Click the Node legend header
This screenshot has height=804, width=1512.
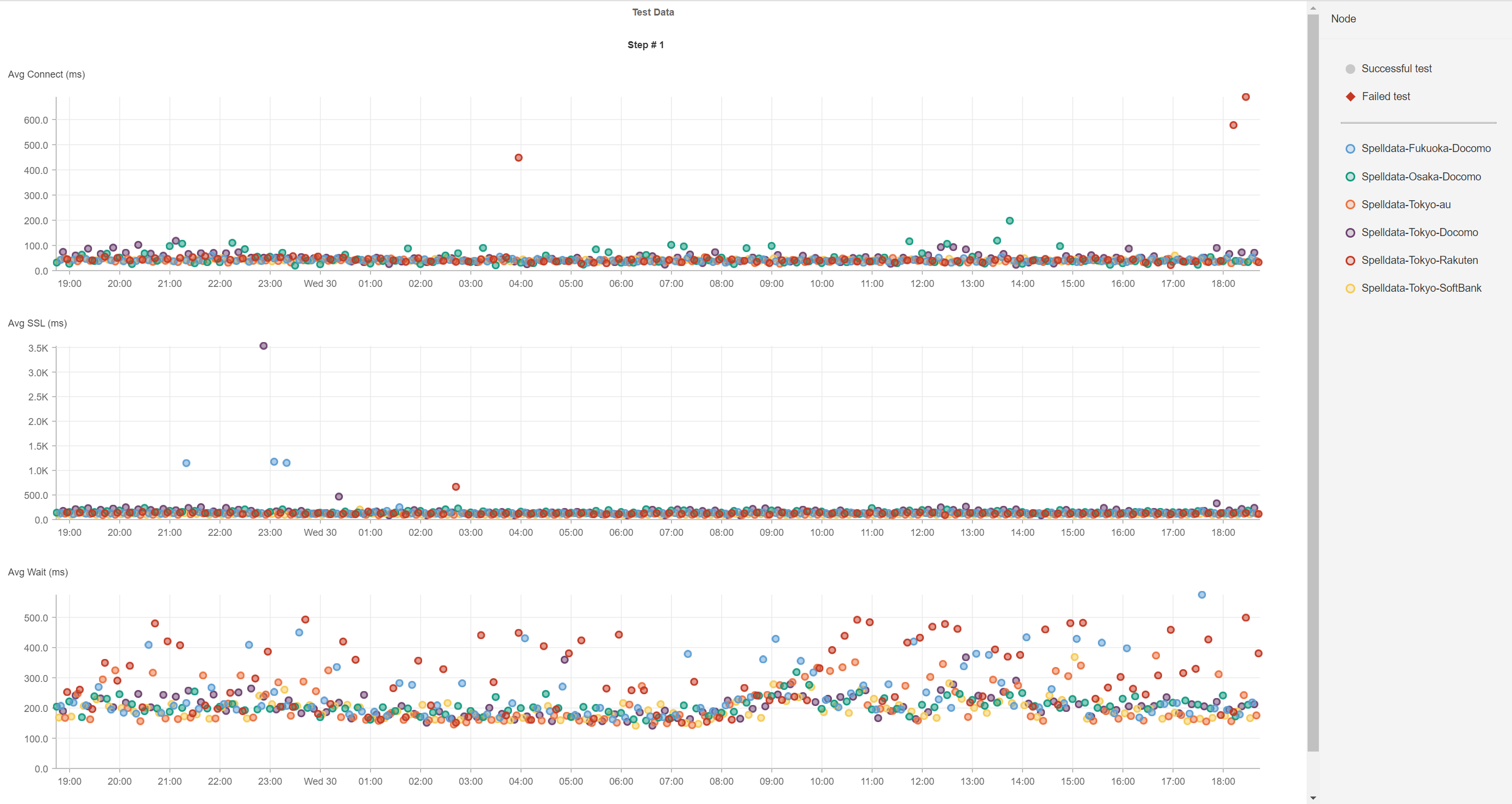1343,19
